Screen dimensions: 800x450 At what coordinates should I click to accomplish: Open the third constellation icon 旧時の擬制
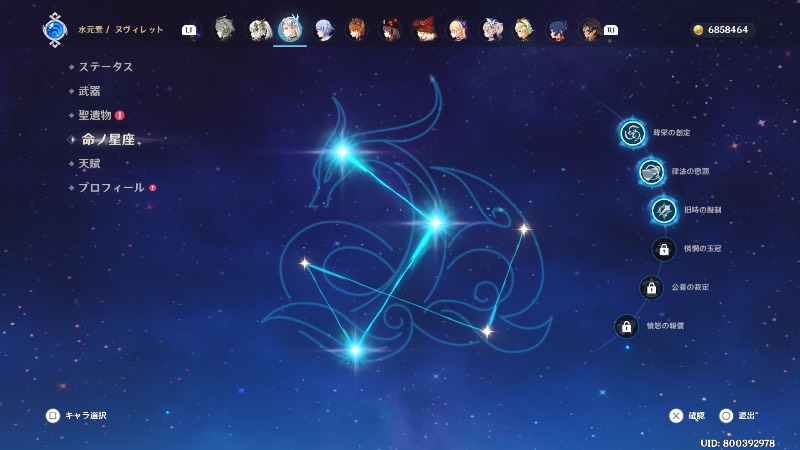click(664, 210)
